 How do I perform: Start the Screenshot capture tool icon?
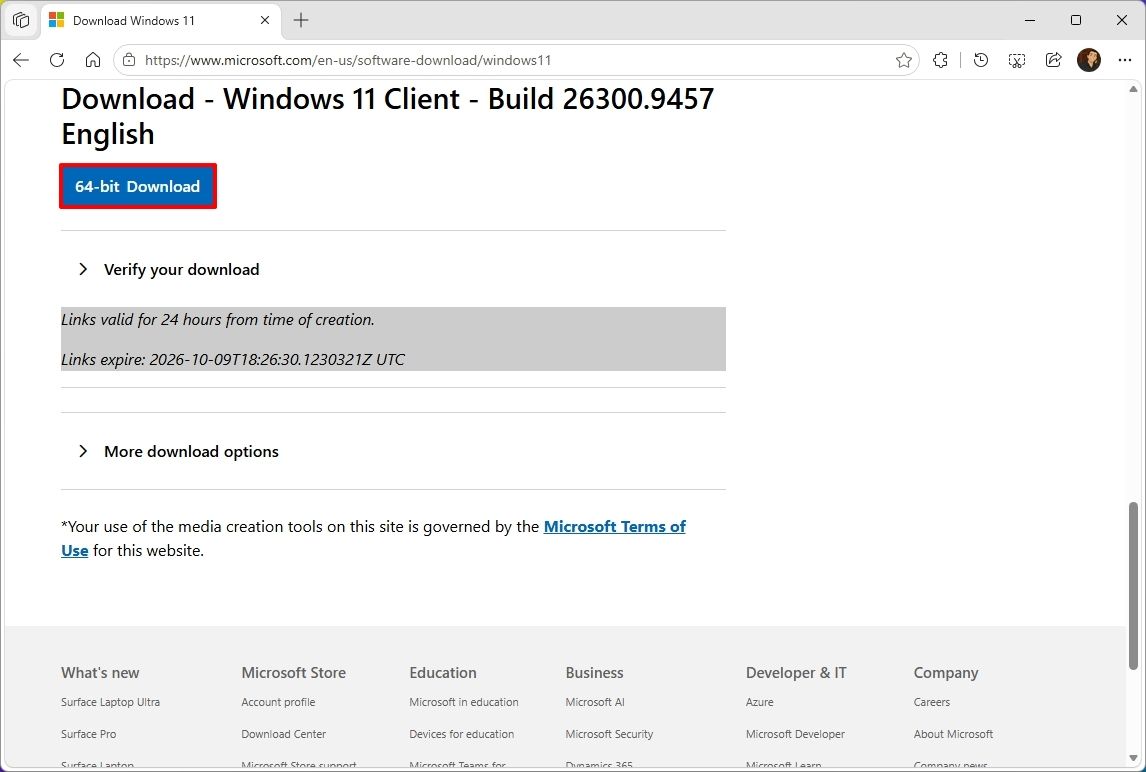[1017, 60]
